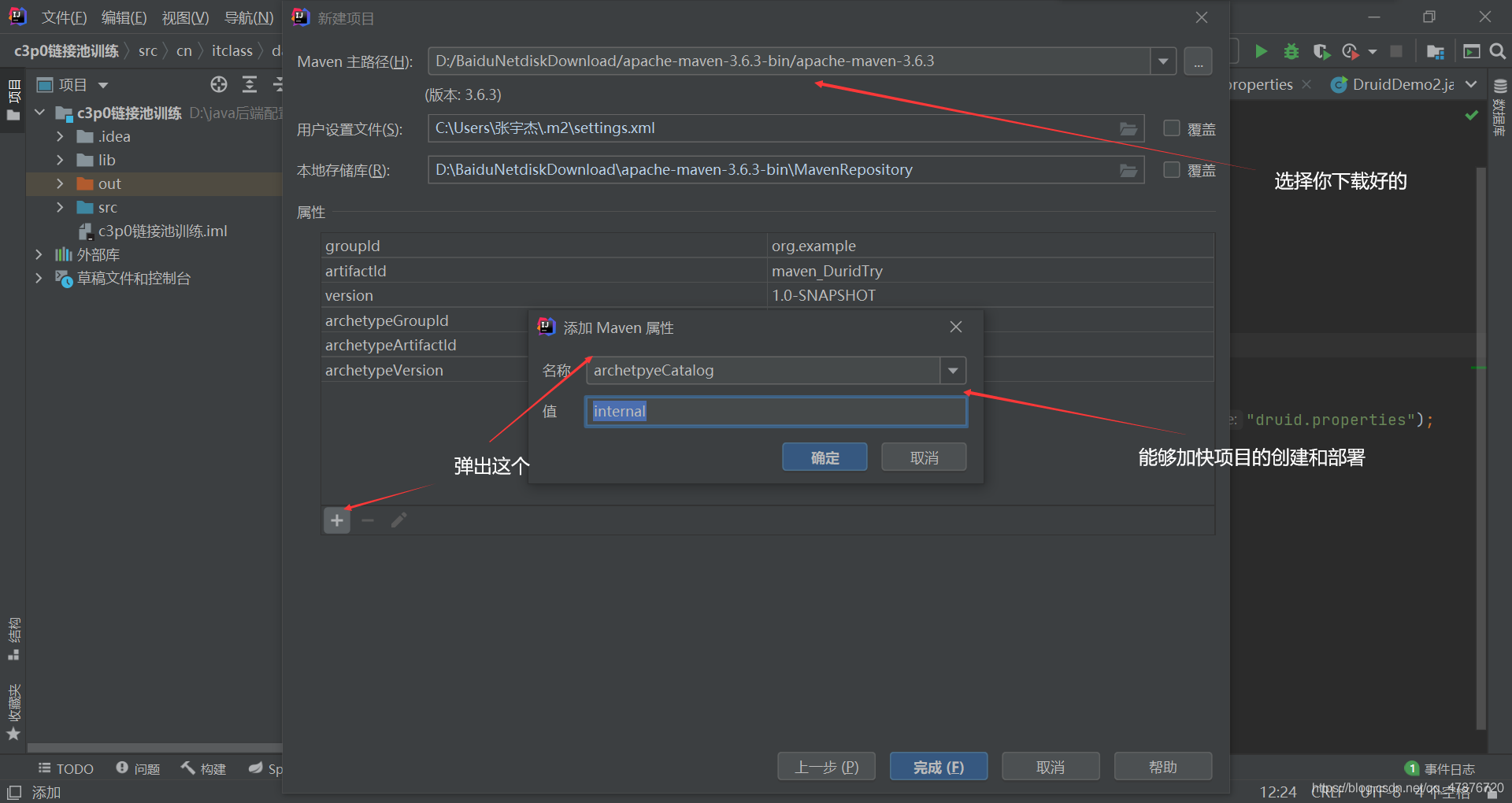
Task: Check the 覆盖 box for local repository
Action: 1172,170
